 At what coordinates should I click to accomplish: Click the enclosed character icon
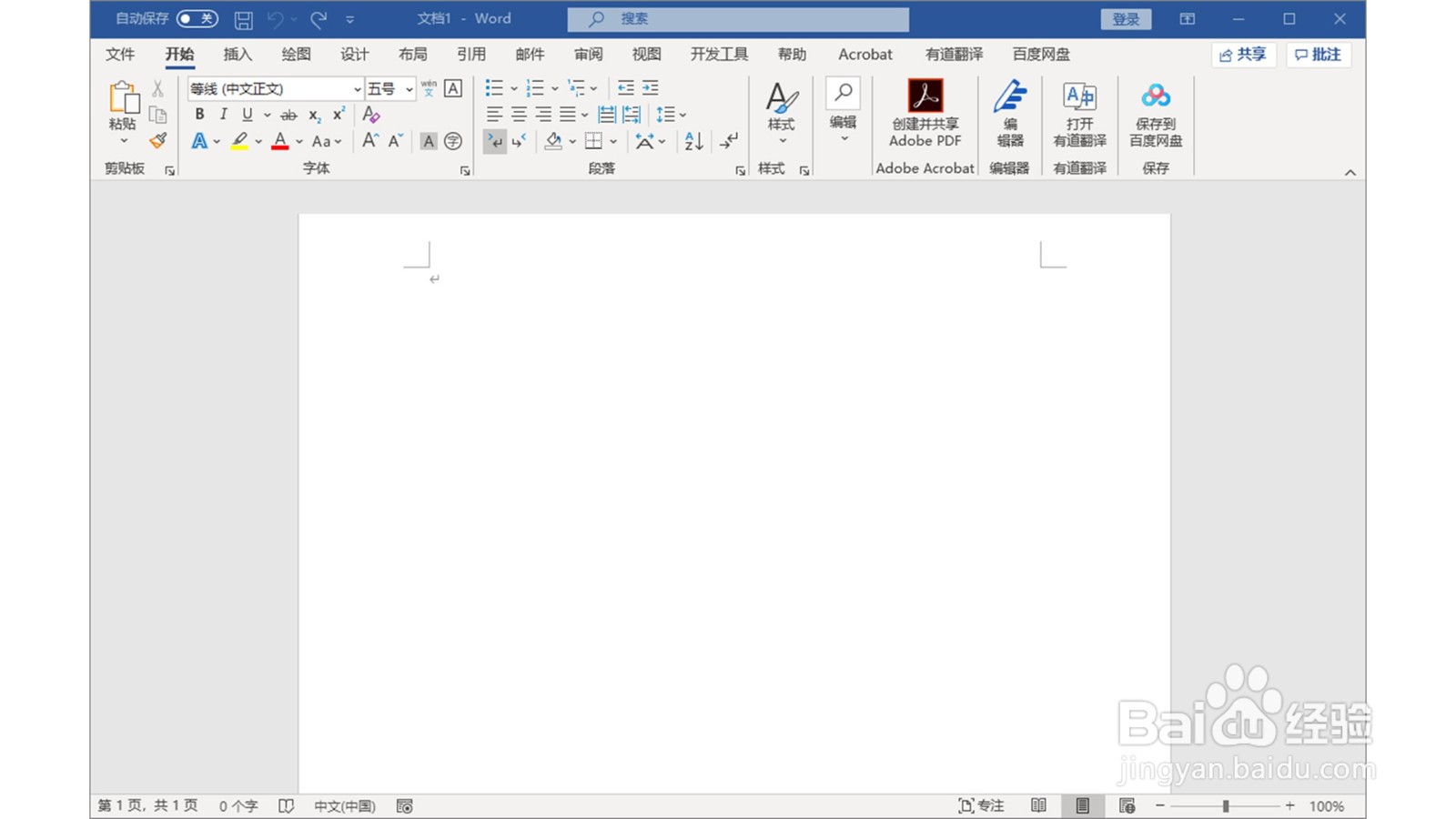click(453, 141)
